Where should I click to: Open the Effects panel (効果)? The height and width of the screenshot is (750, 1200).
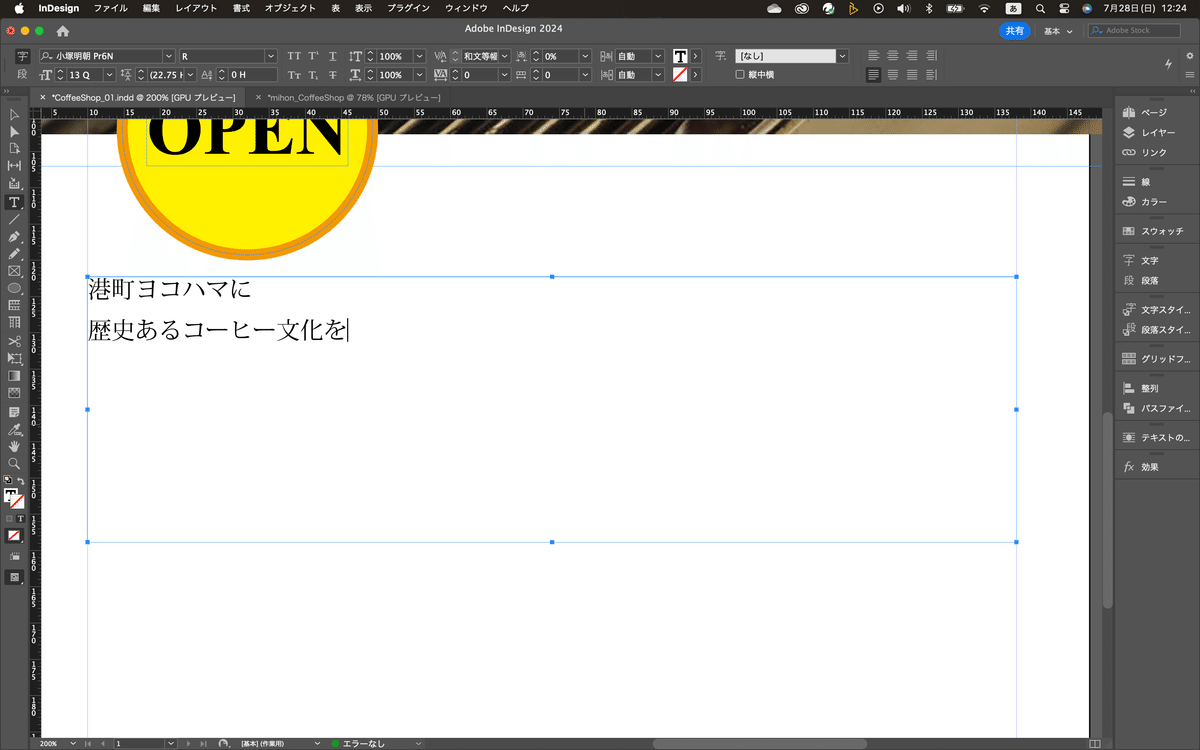pyautogui.click(x=1140, y=467)
